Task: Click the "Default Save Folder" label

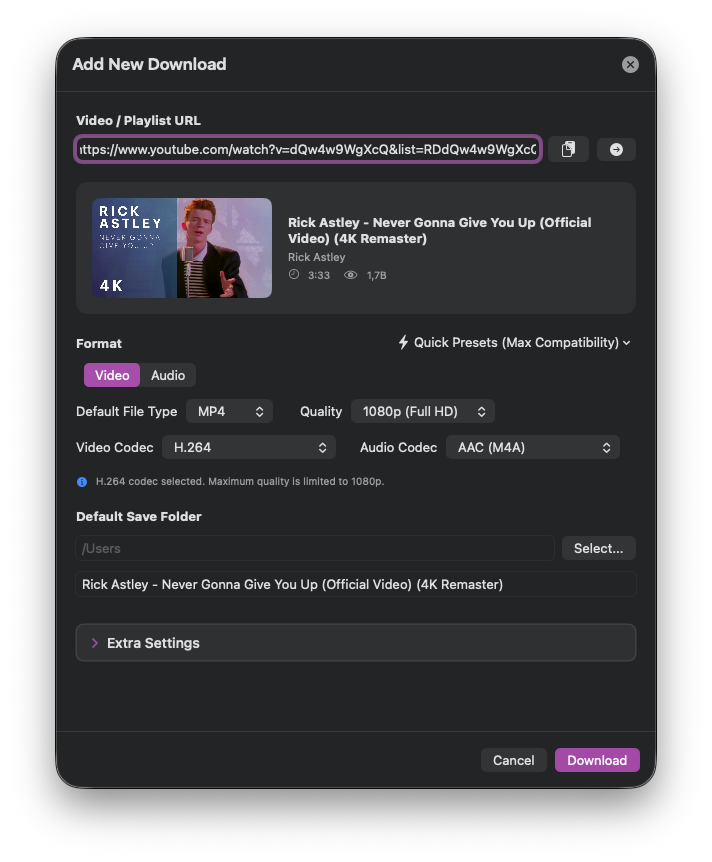Action: [139, 516]
